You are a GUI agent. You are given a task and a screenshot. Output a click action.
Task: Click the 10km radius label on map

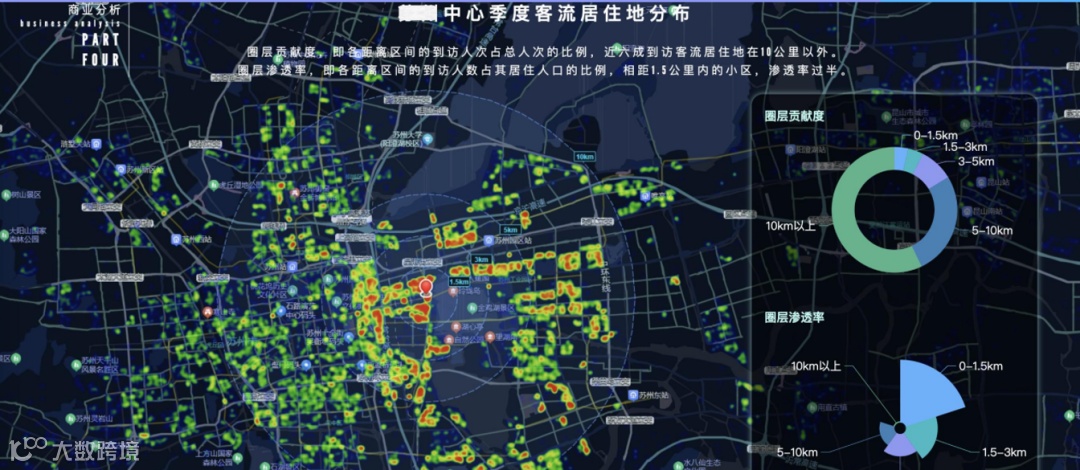[583, 157]
